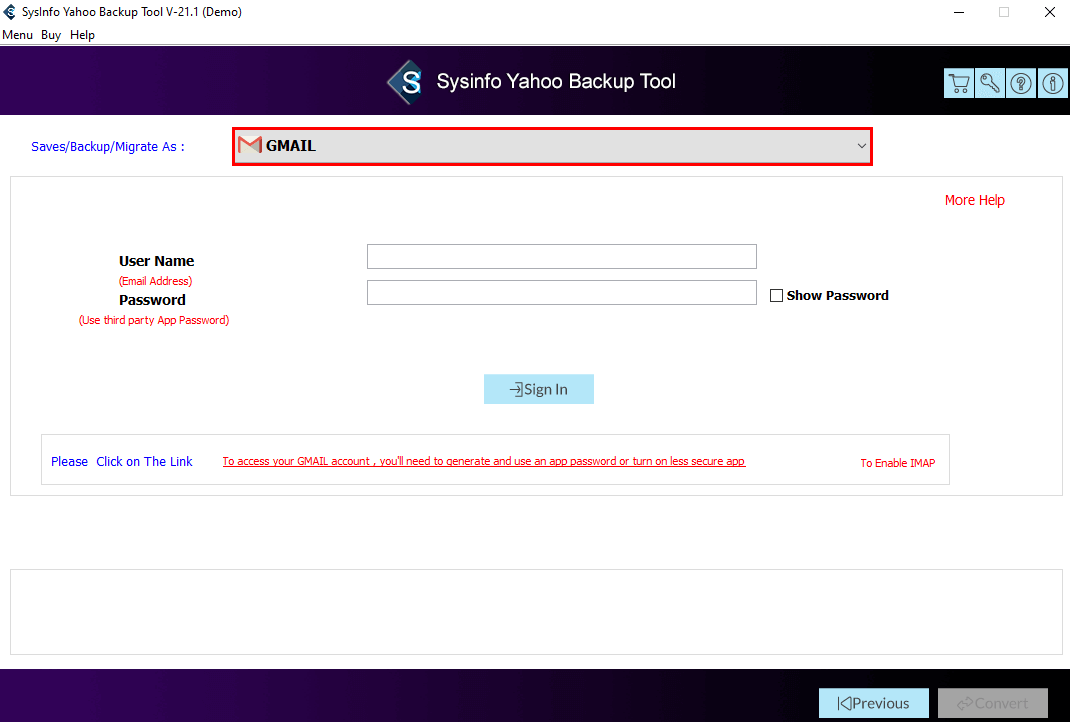Click the Gmail envelope icon in dropdown
This screenshot has height=722, width=1070.
click(x=250, y=145)
